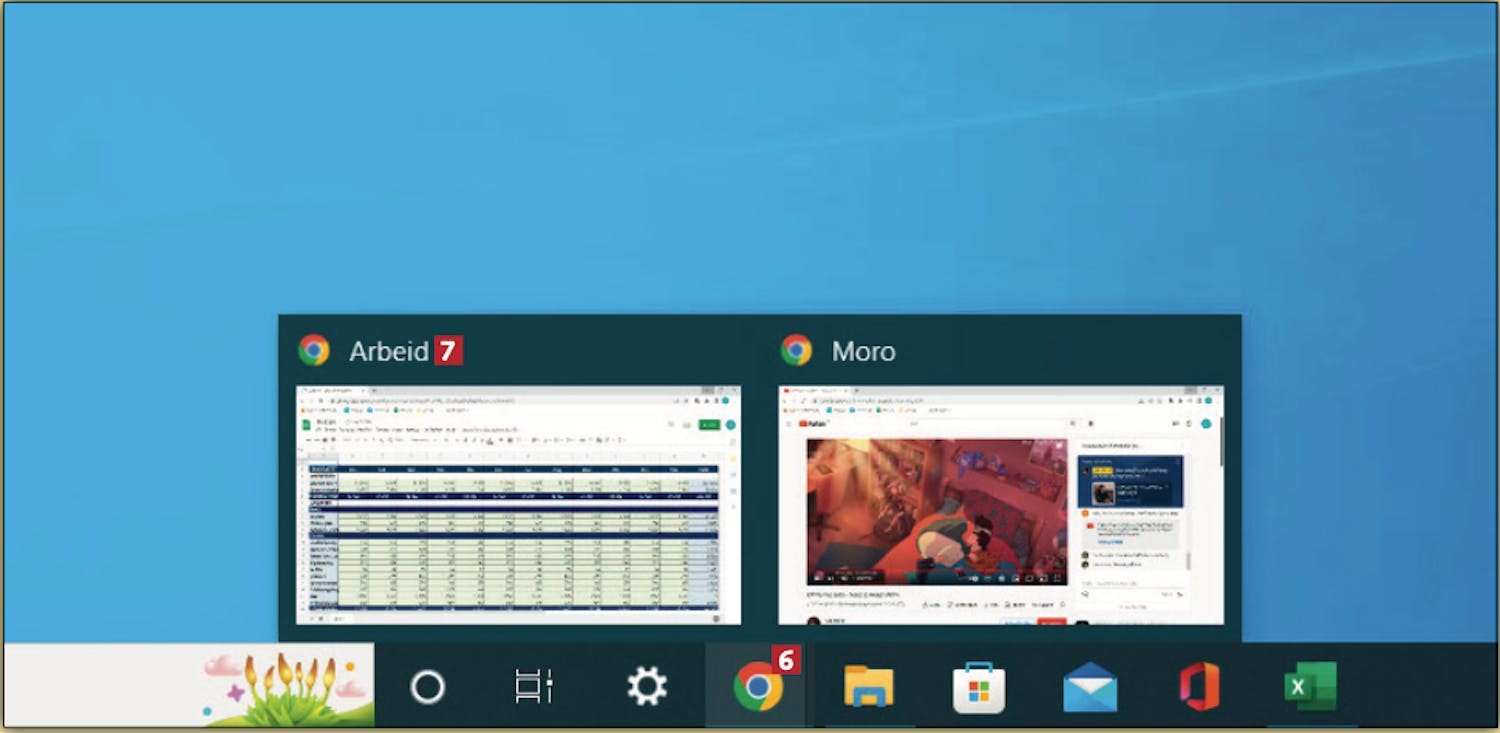Click the taskbar search box
Screen dimensions: 1500x733
[100, 686]
